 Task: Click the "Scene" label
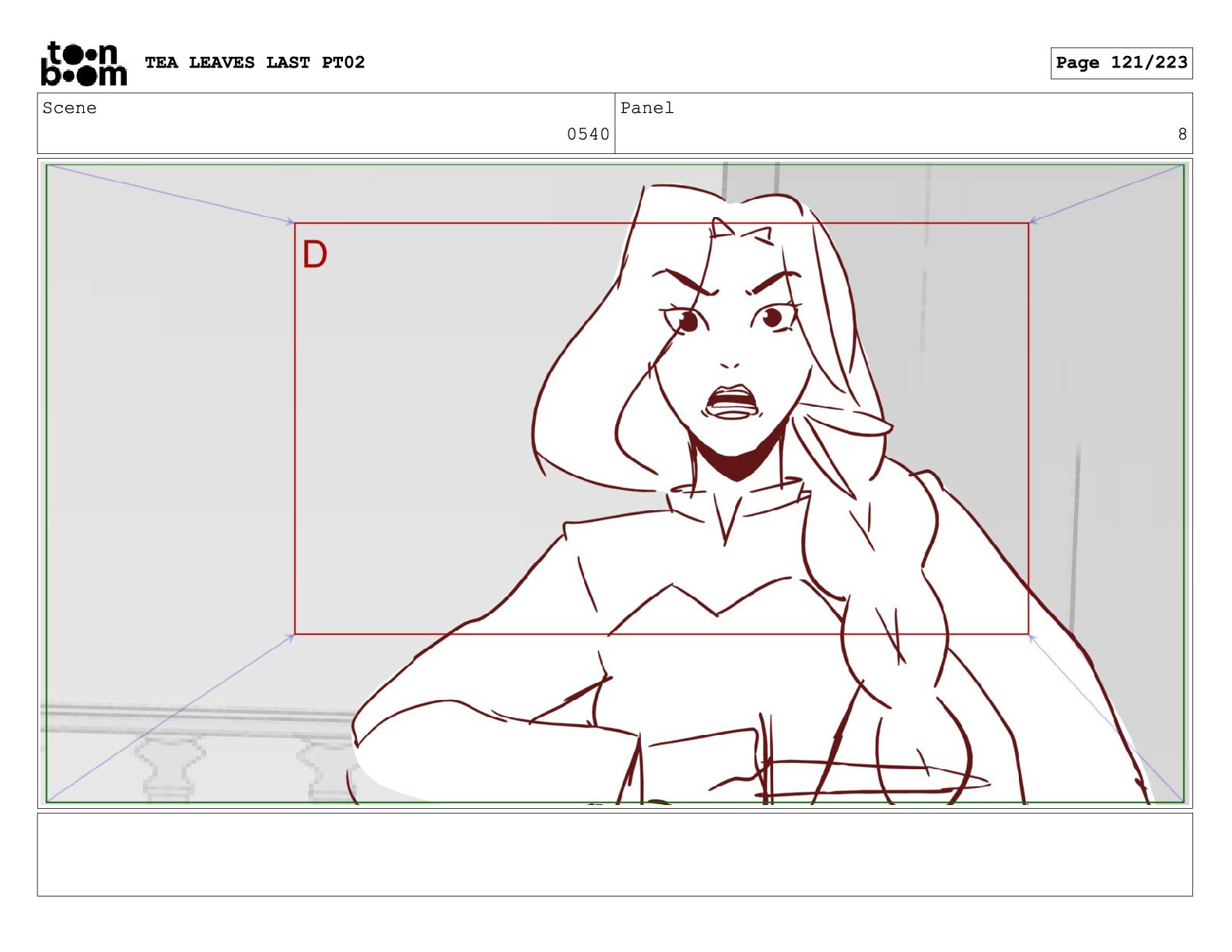point(69,108)
